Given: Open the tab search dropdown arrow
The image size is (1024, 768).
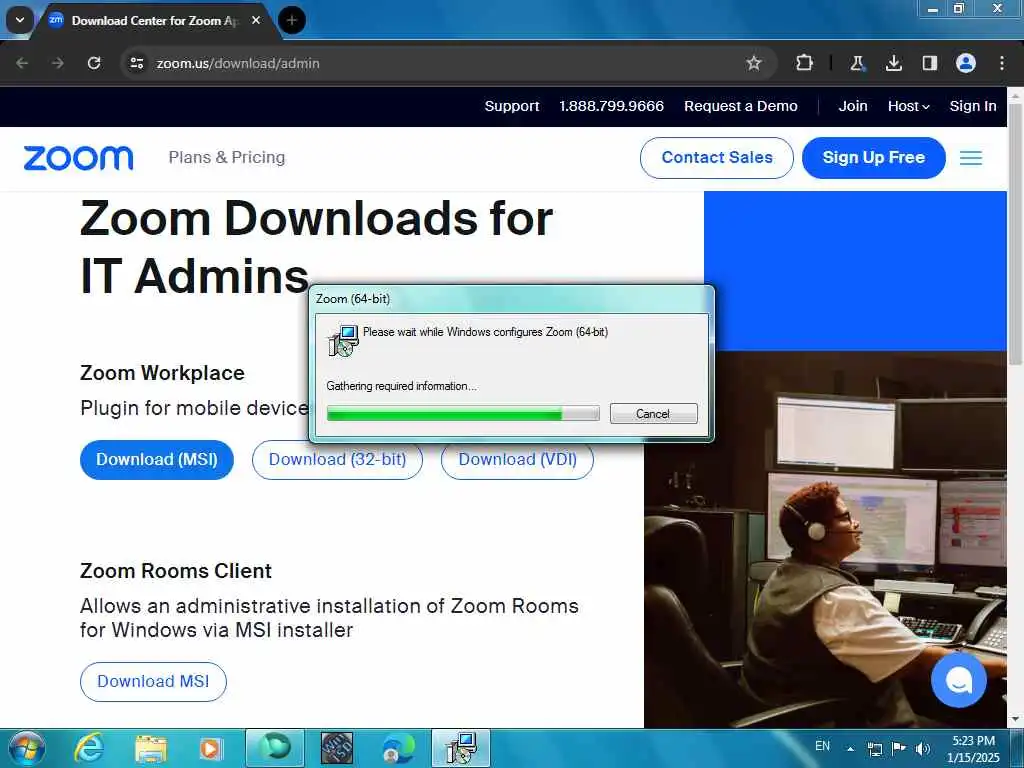Looking at the screenshot, I should pos(20,20).
